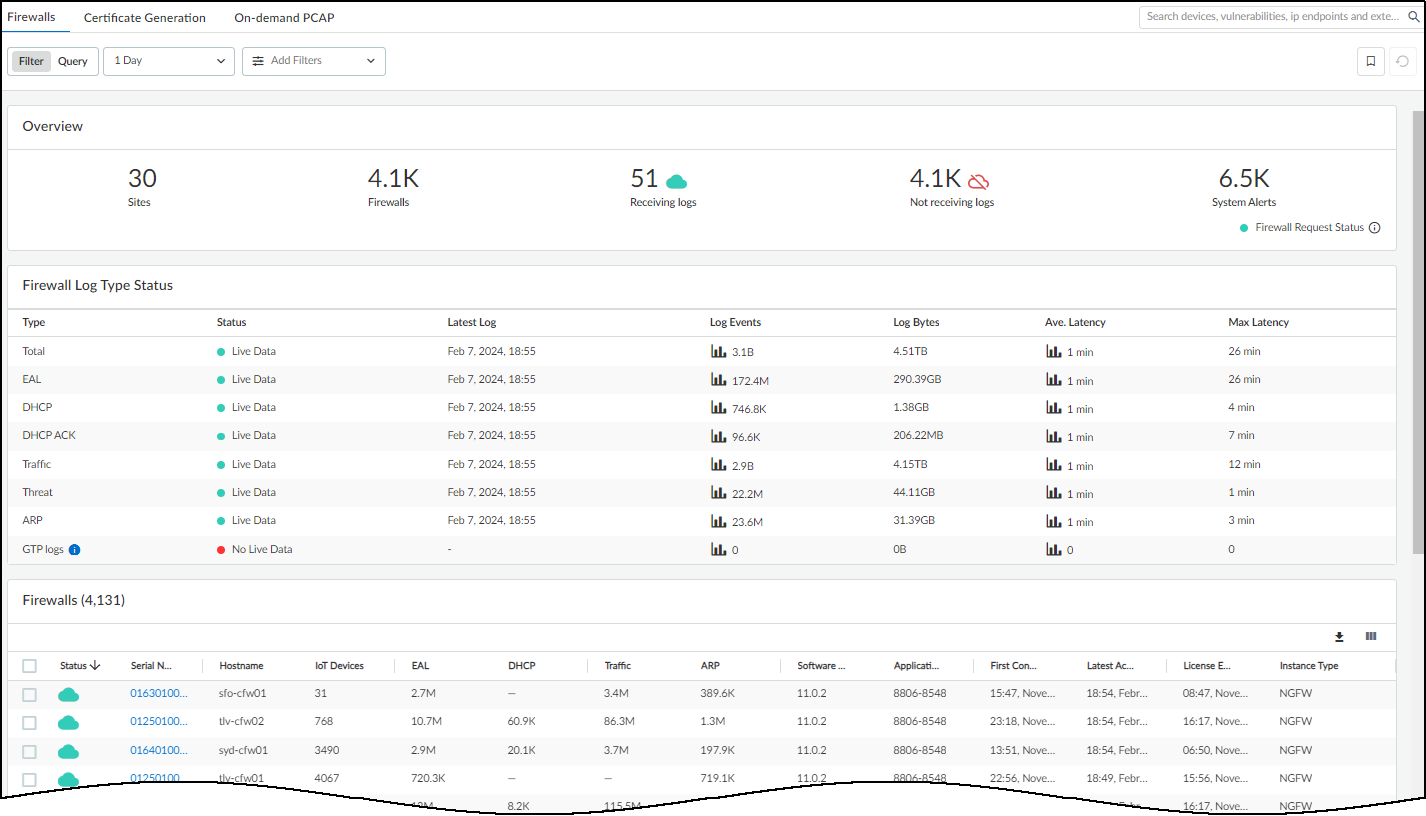Open the Add Filters dropdown
The height and width of the screenshot is (816, 1426).
point(313,61)
